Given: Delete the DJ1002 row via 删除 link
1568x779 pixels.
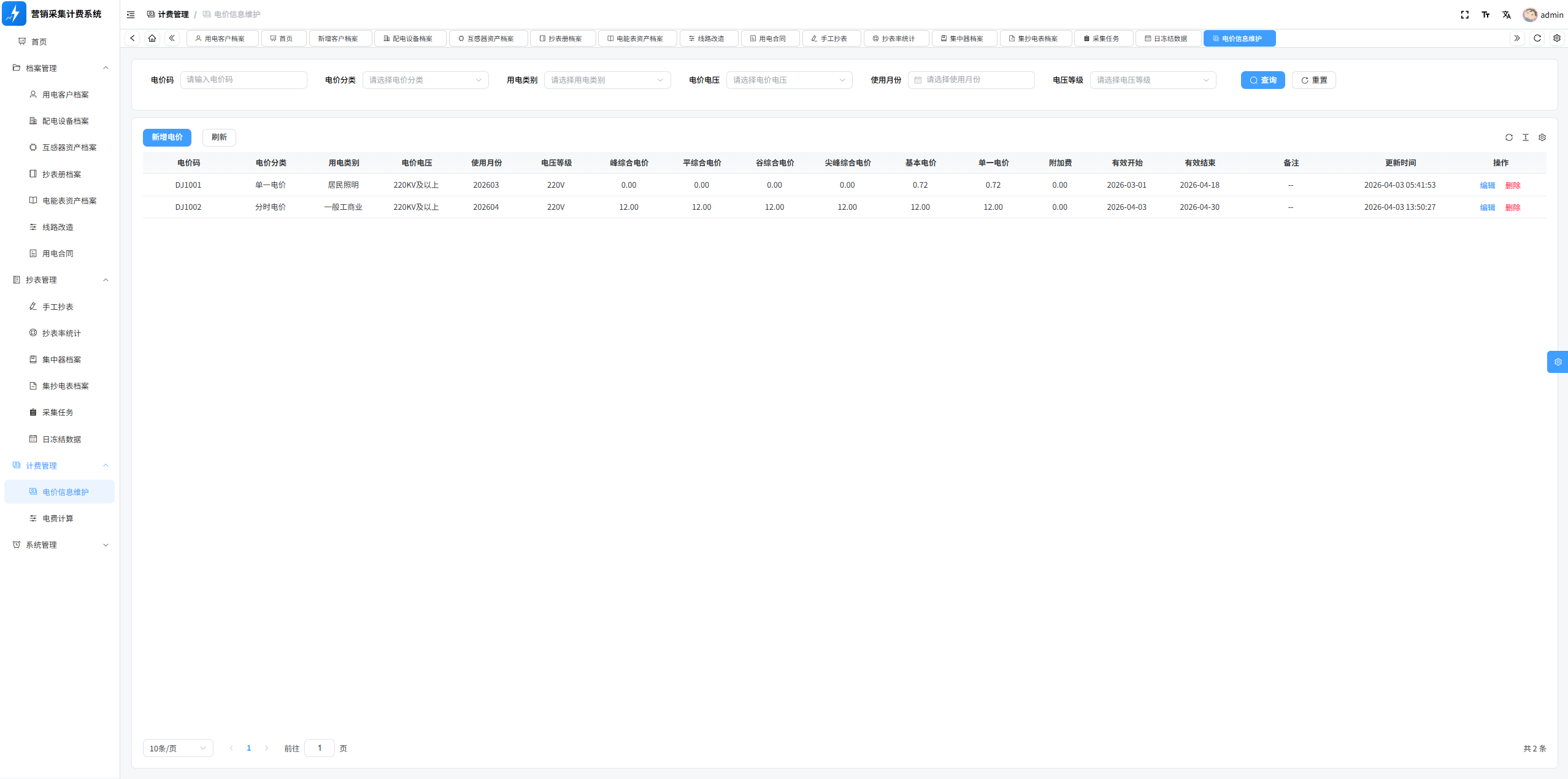Looking at the screenshot, I should pos(1513,207).
